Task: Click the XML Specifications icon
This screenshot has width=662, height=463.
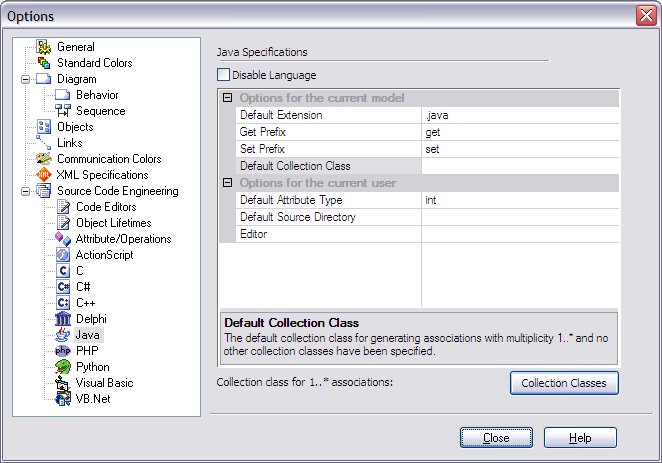Action: point(43,175)
